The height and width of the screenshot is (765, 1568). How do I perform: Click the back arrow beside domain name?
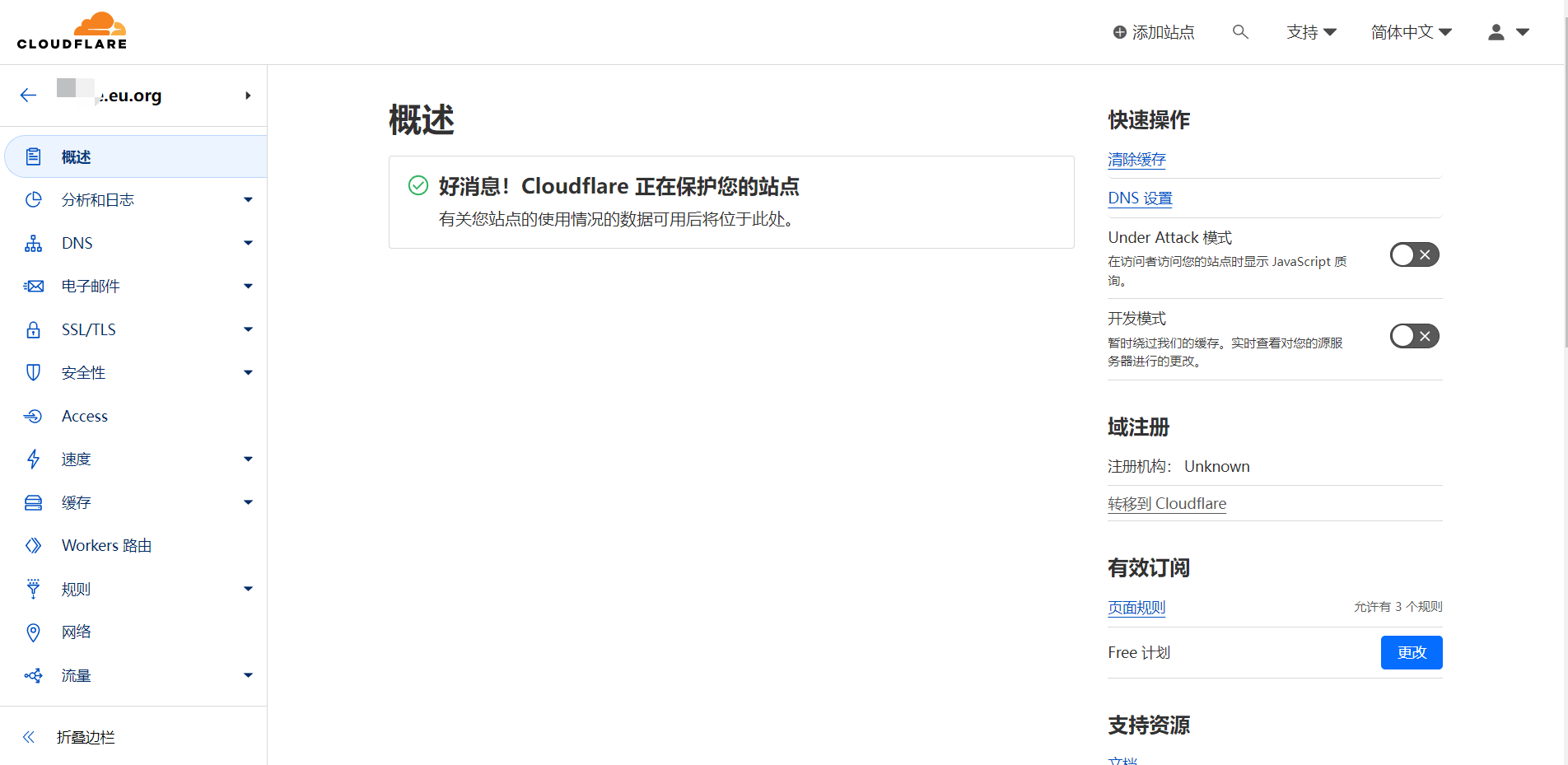[29, 96]
